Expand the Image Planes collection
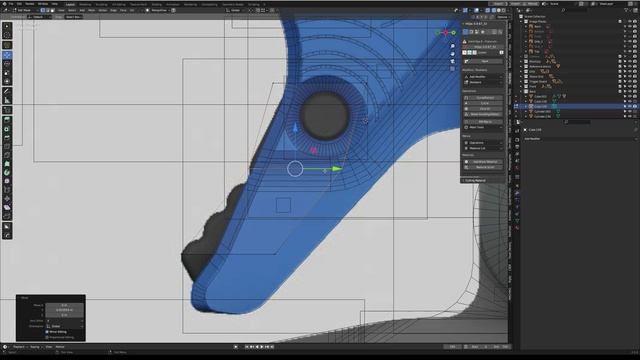Viewport: 640px width, 360px height. click(521, 21)
